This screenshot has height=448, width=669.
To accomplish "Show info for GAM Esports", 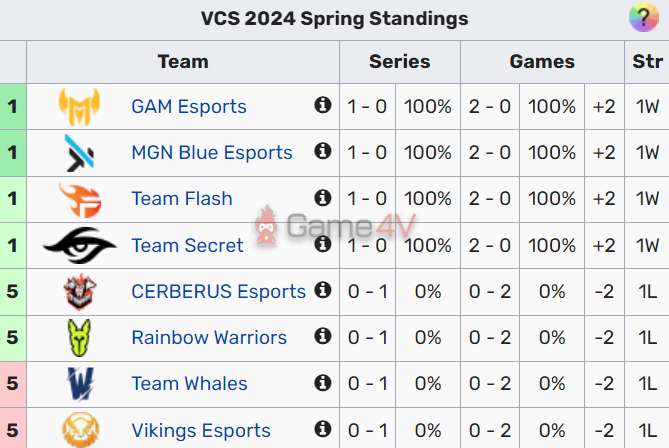I will coord(322,105).
